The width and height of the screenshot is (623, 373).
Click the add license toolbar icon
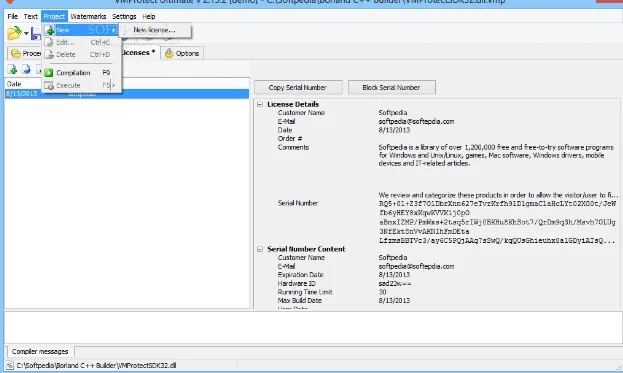13,70
